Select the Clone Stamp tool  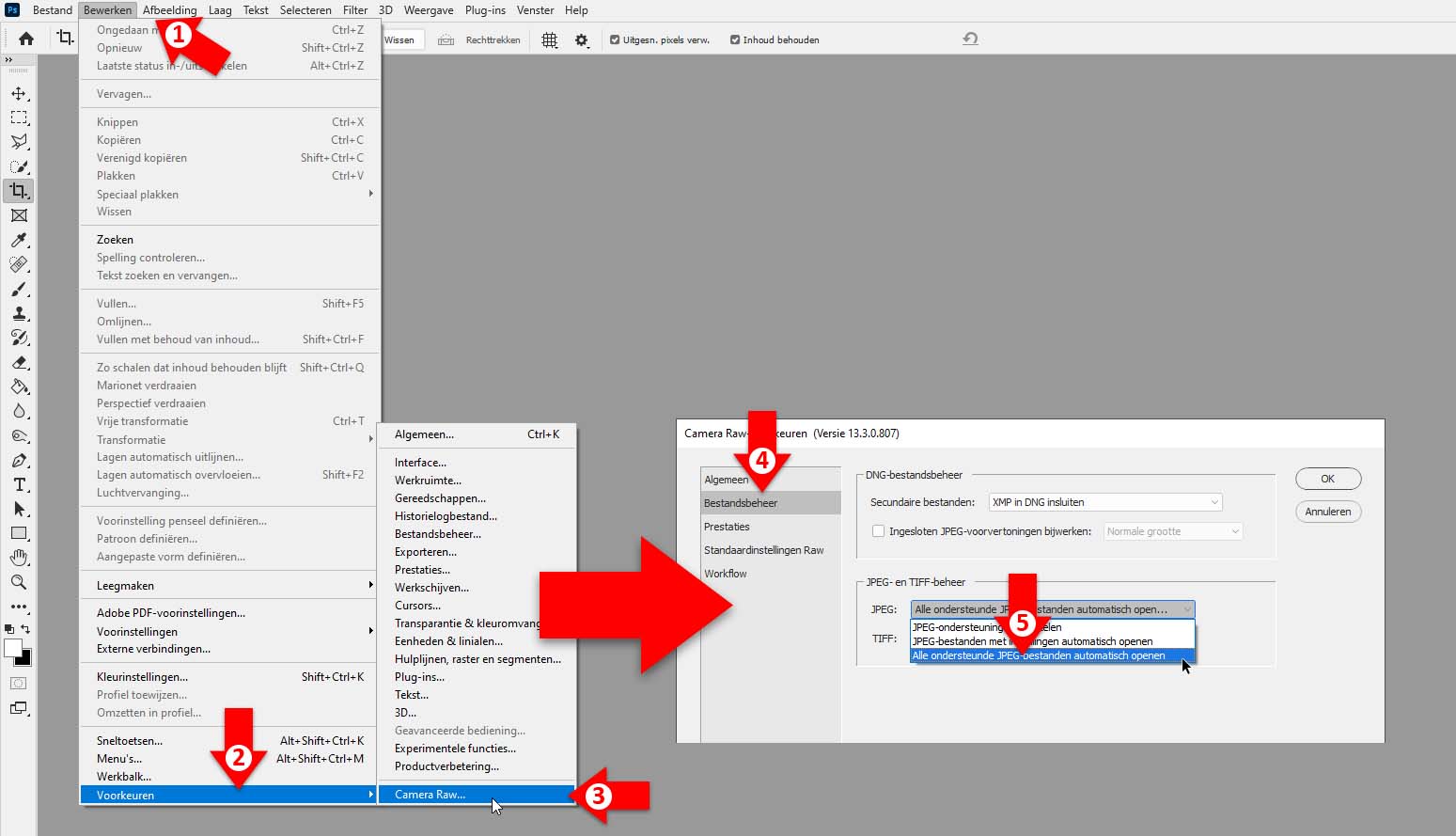tap(19, 314)
